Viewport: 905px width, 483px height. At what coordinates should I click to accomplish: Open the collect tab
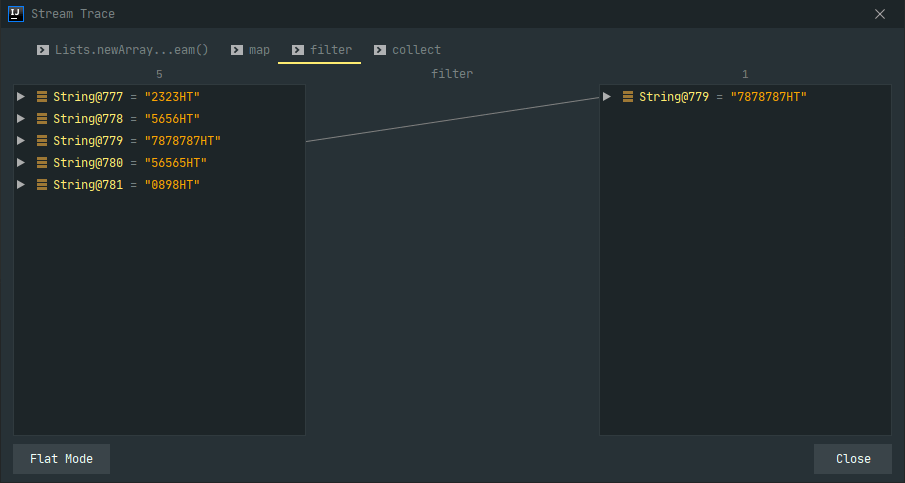pos(416,50)
